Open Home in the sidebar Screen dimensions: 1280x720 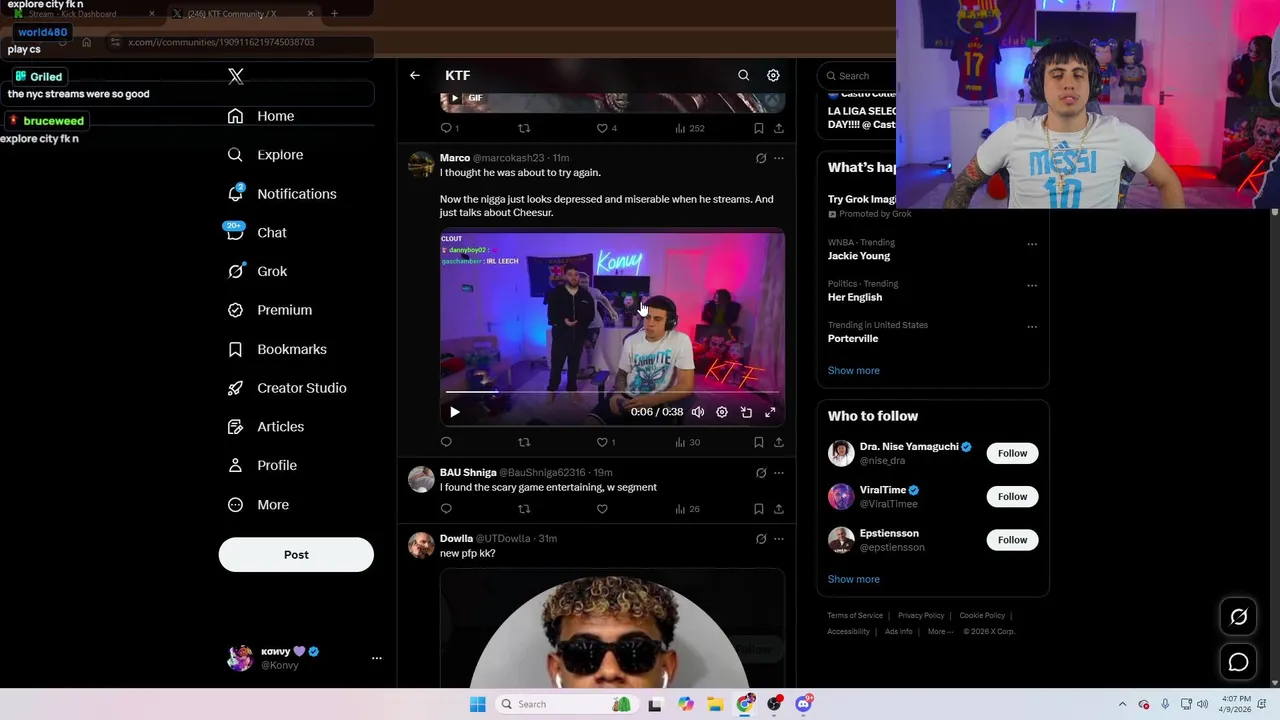[261, 116]
